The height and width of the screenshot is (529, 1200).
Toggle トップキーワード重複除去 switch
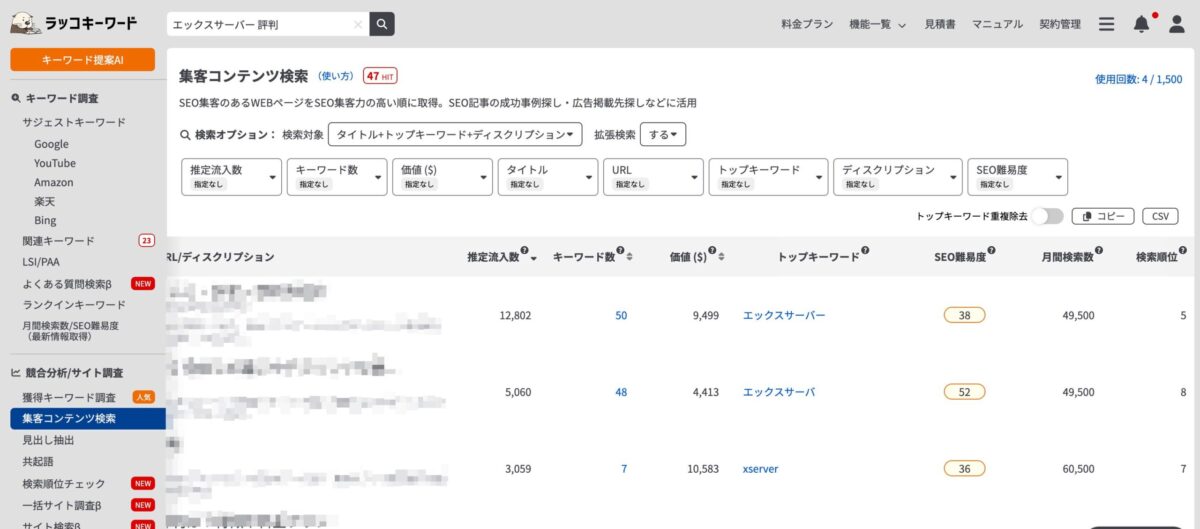pyautogui.click(x=1047, y=216)
